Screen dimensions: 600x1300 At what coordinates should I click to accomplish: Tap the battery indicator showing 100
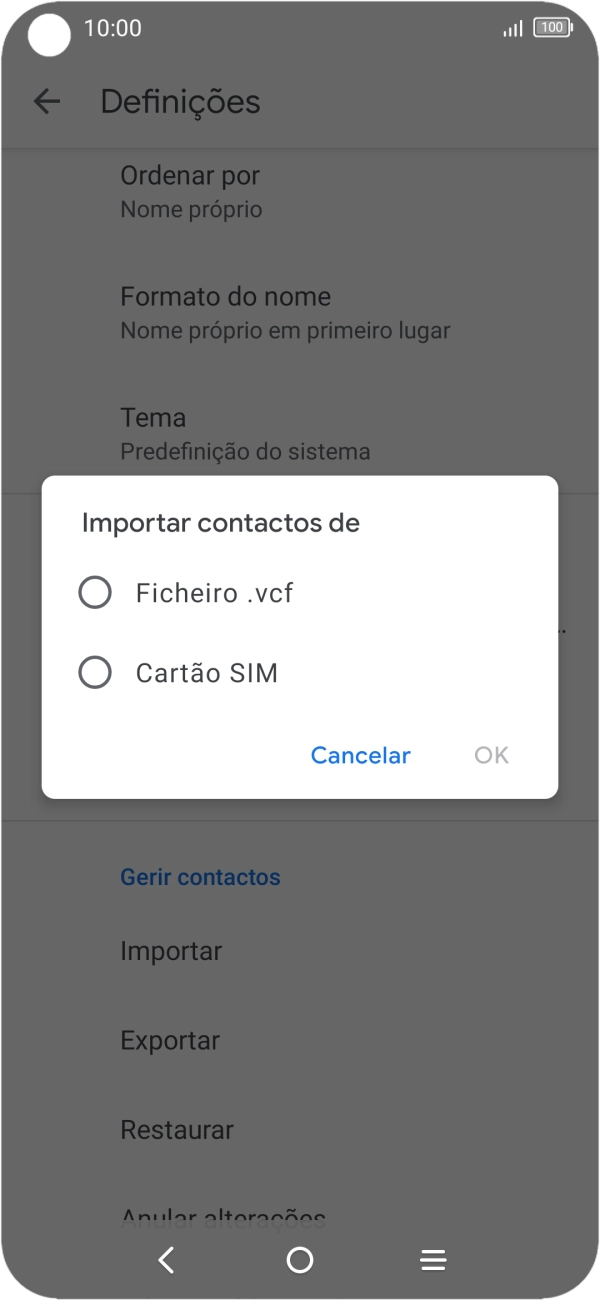click(x=551, y=28)
